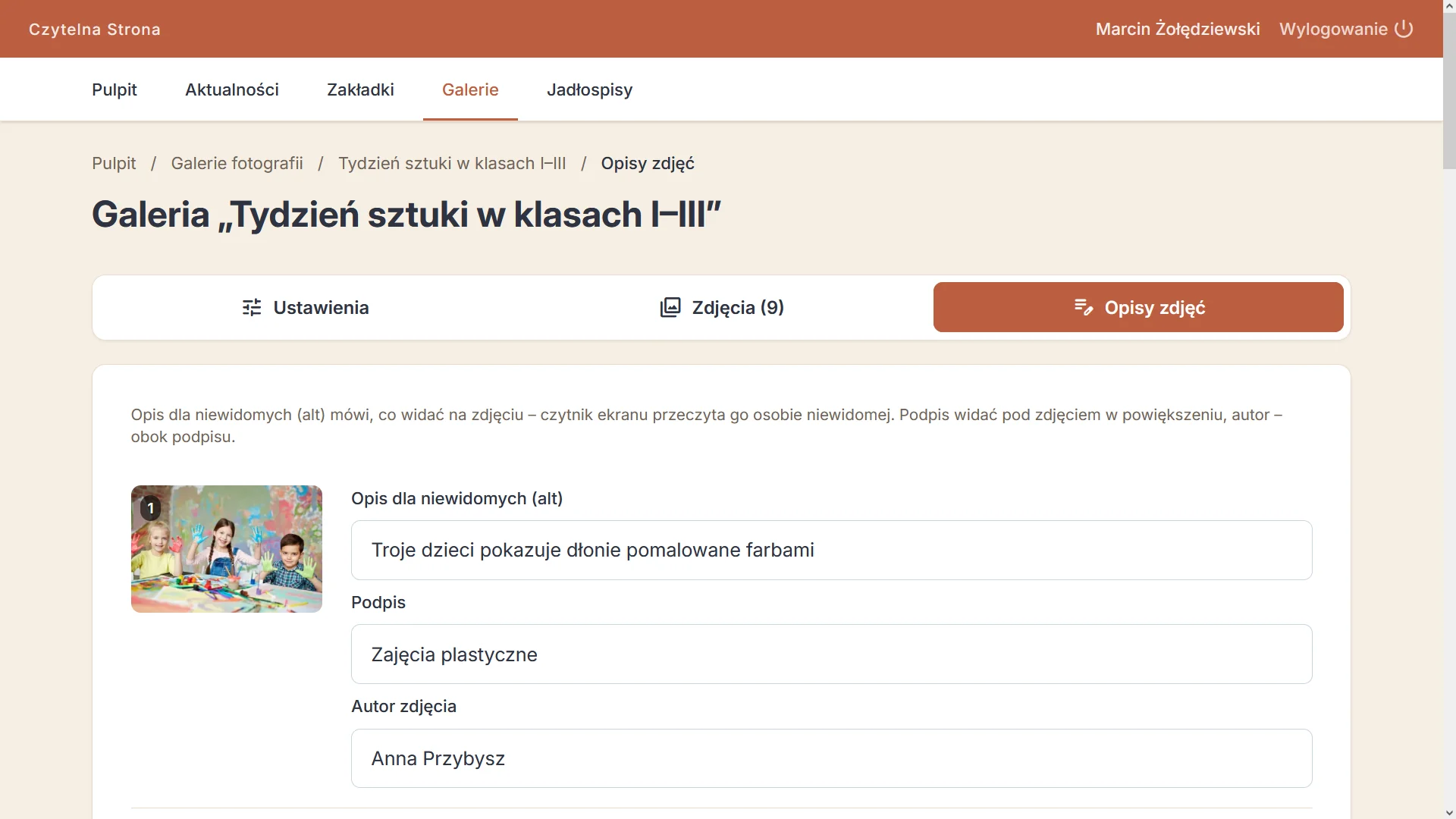The width and height of the screenshot is (1456, 819).
Task: Click the Opis dla niewidomych (alt) label
Action: point(457,498)
